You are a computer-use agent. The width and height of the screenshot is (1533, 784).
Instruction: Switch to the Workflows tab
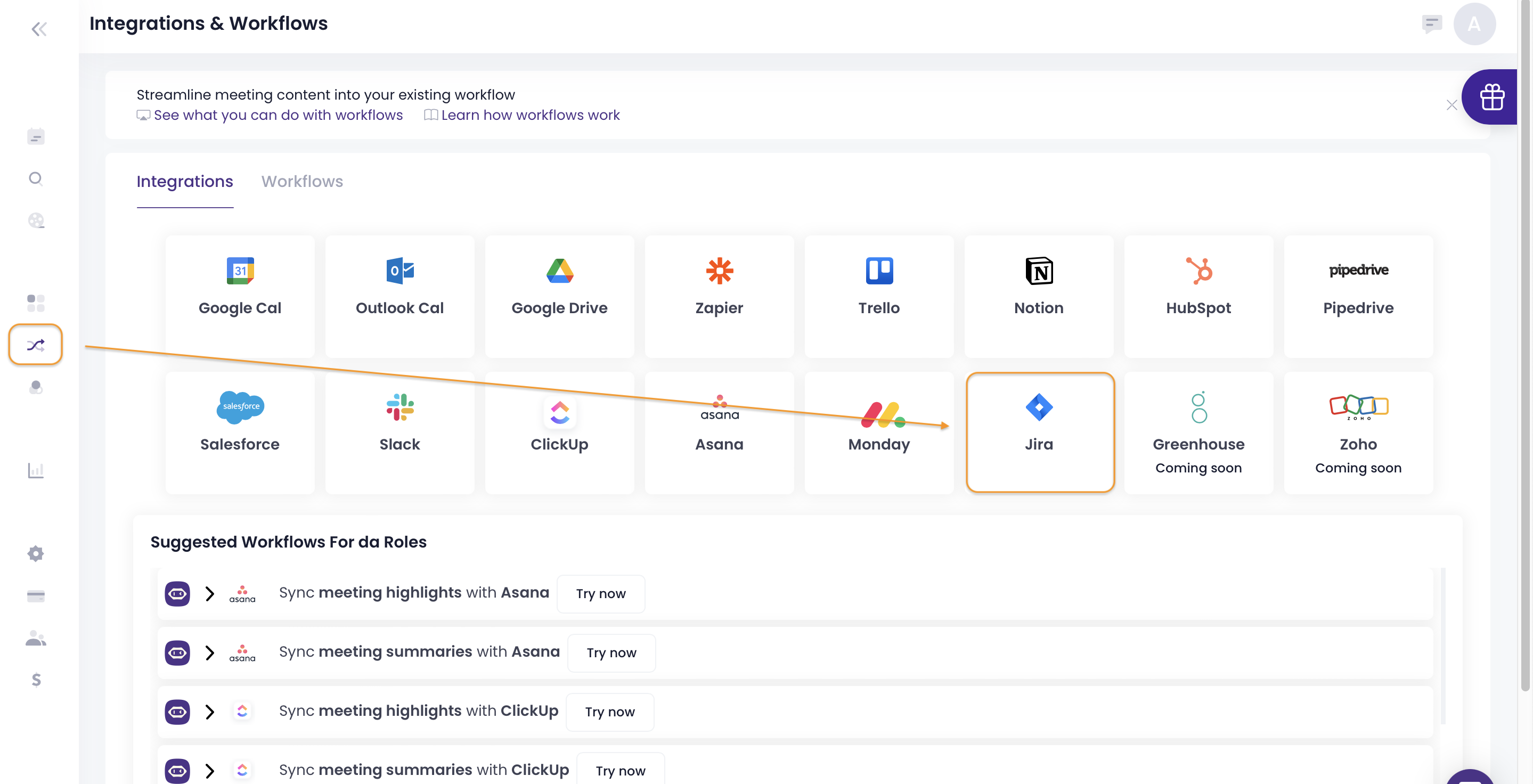(x=301, y=182)
